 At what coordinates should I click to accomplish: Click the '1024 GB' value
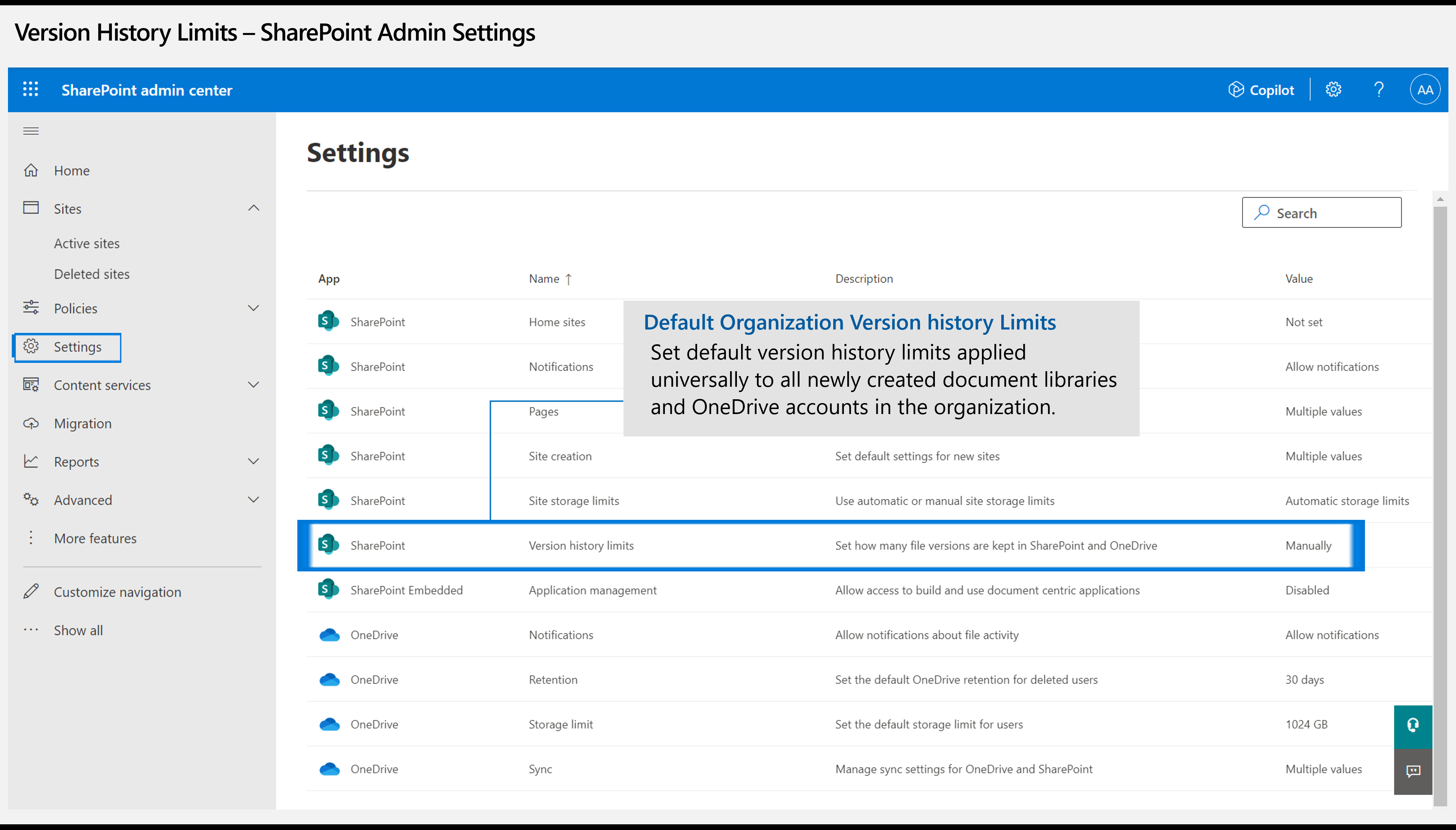tap(1306, 724)
